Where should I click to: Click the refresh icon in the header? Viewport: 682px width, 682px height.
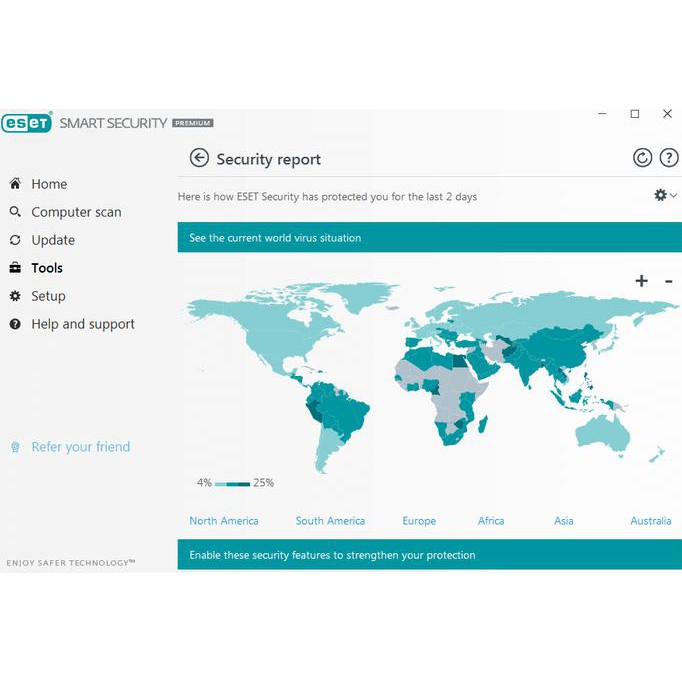coord(642,158)
